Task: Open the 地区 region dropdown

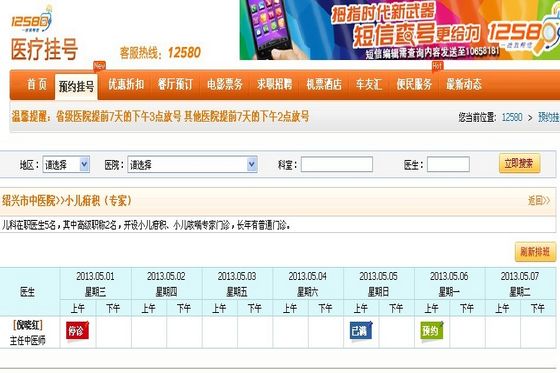Action: [66, 165]
